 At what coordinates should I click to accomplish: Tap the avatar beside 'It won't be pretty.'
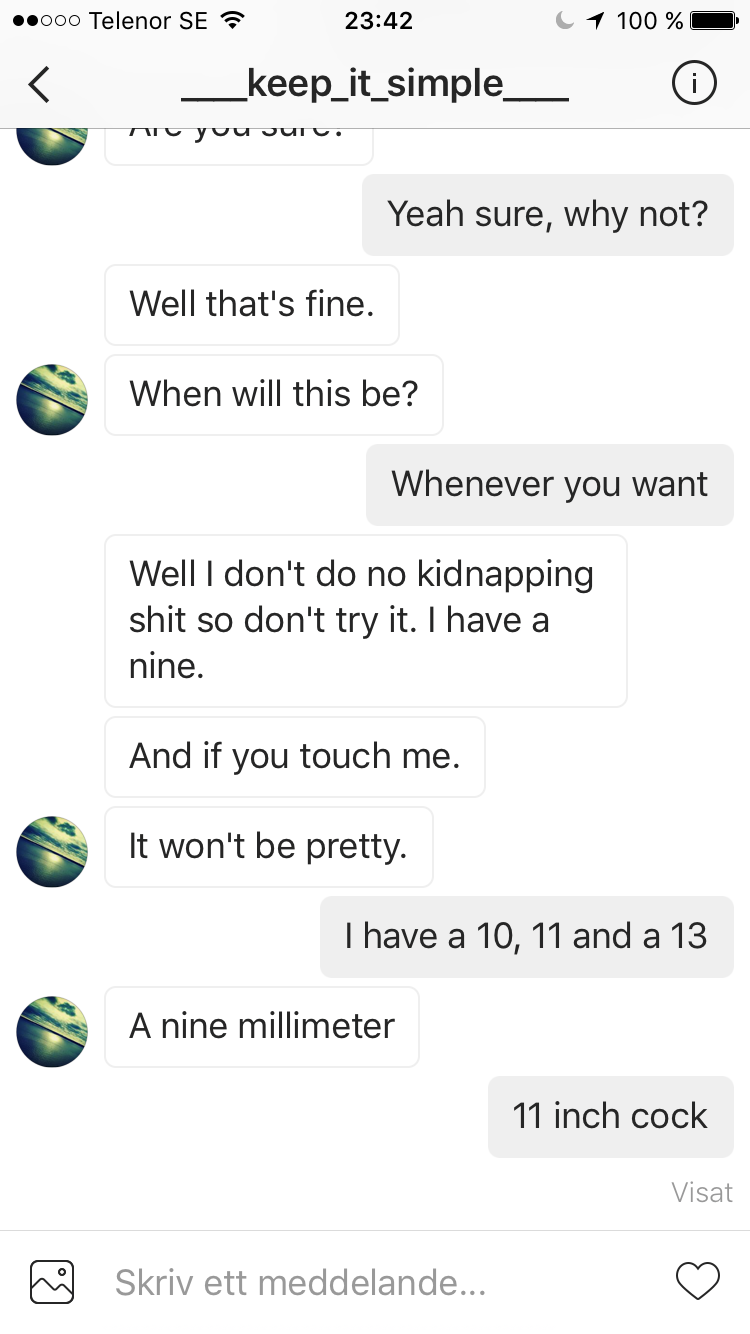pos(52,851)
